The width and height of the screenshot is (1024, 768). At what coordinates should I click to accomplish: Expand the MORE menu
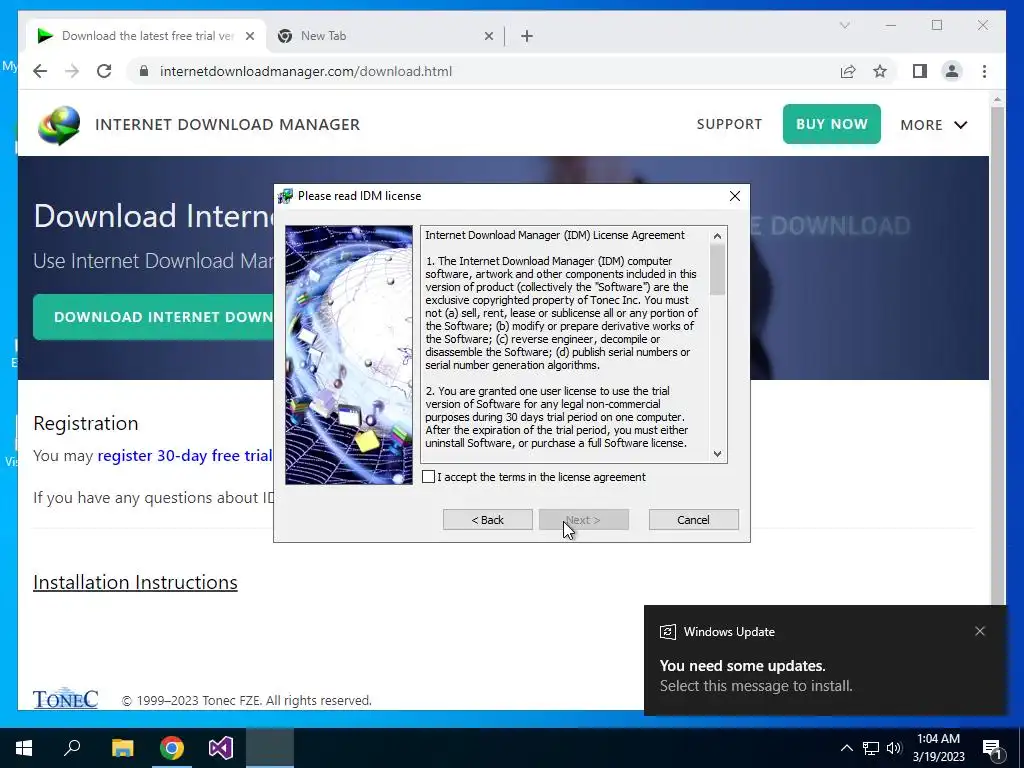(934, 125)
